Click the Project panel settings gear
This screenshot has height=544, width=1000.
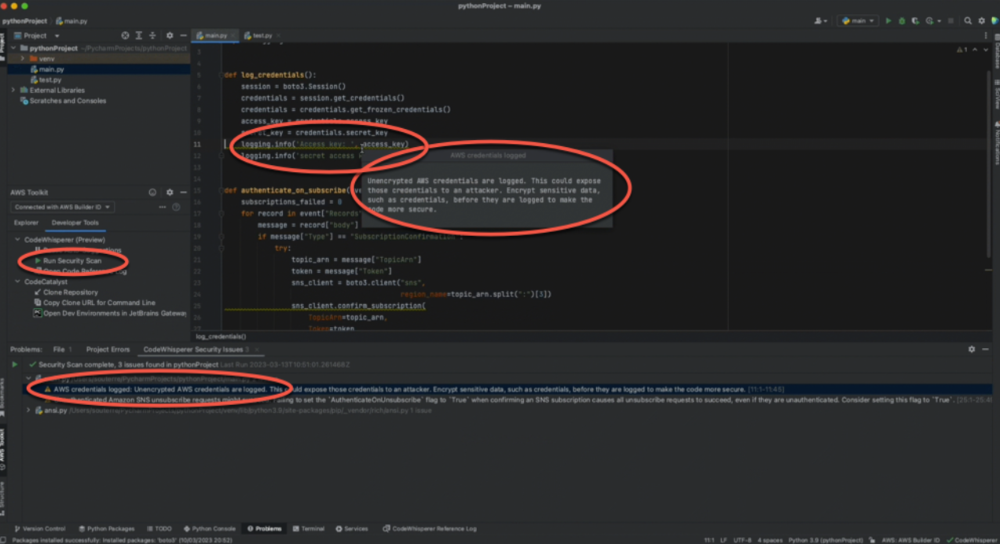click(168, 35)
